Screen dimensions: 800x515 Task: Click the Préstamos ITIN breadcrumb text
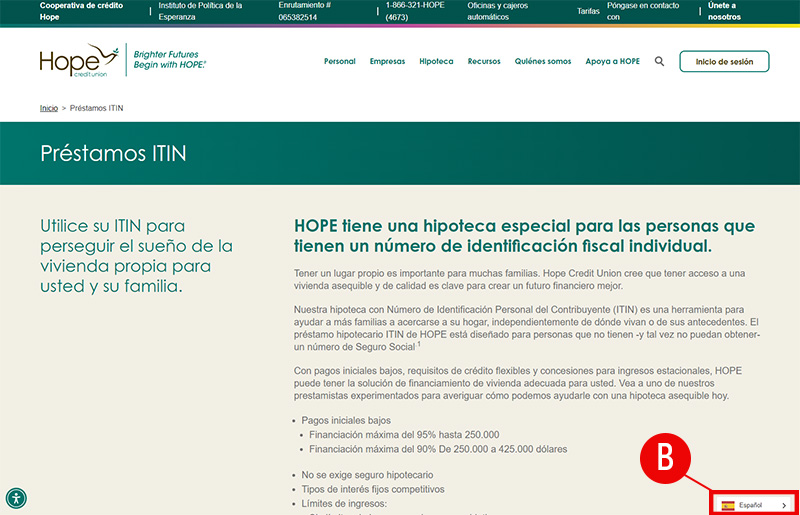click(96, 108)
